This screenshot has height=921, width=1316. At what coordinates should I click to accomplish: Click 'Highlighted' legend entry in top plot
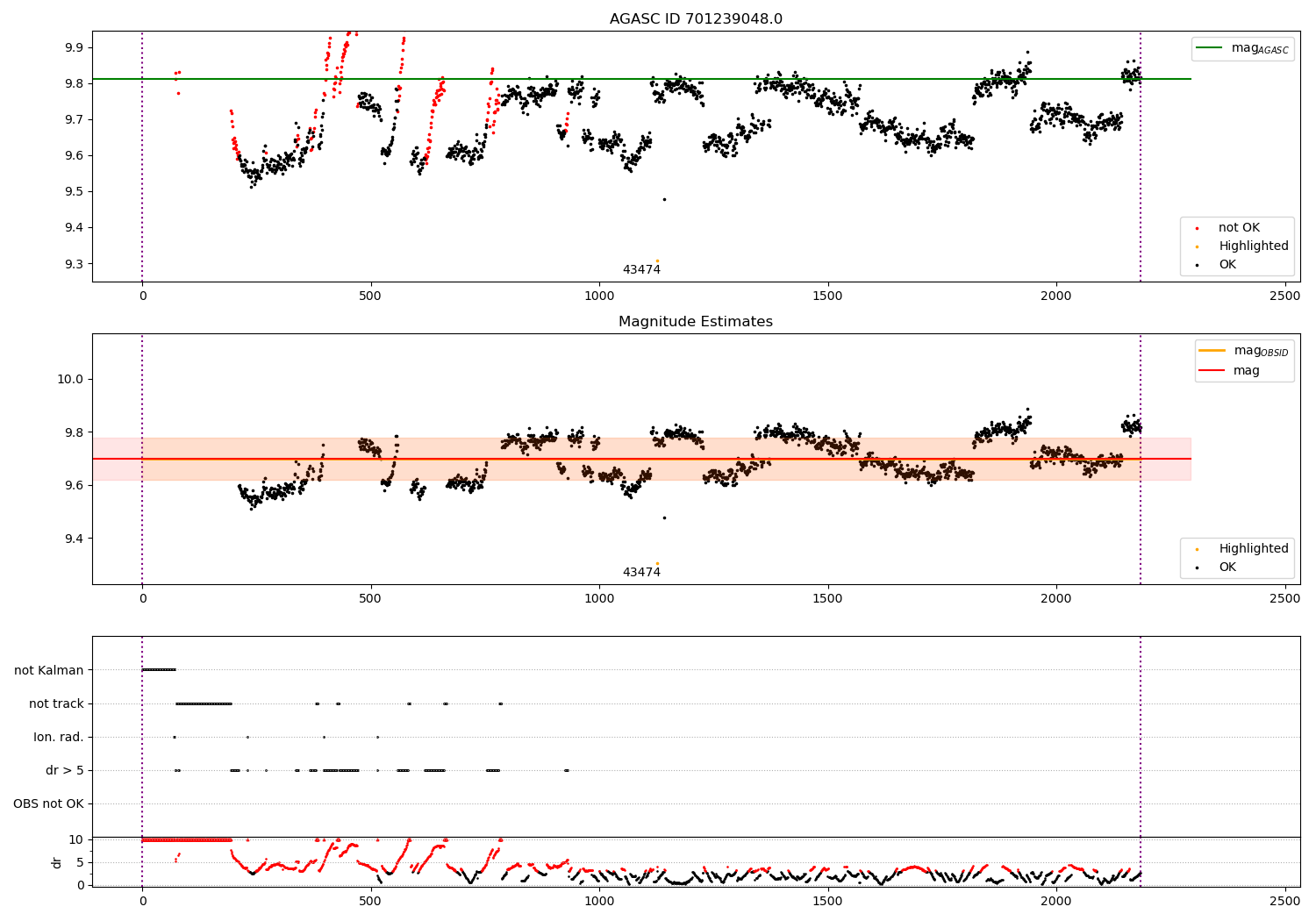tap(1254, 246)
